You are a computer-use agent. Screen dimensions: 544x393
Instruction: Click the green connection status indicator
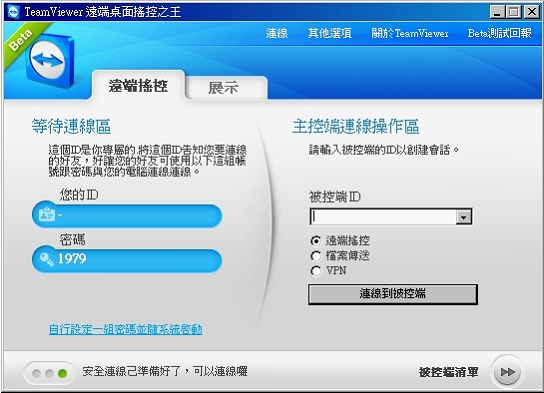62,374
